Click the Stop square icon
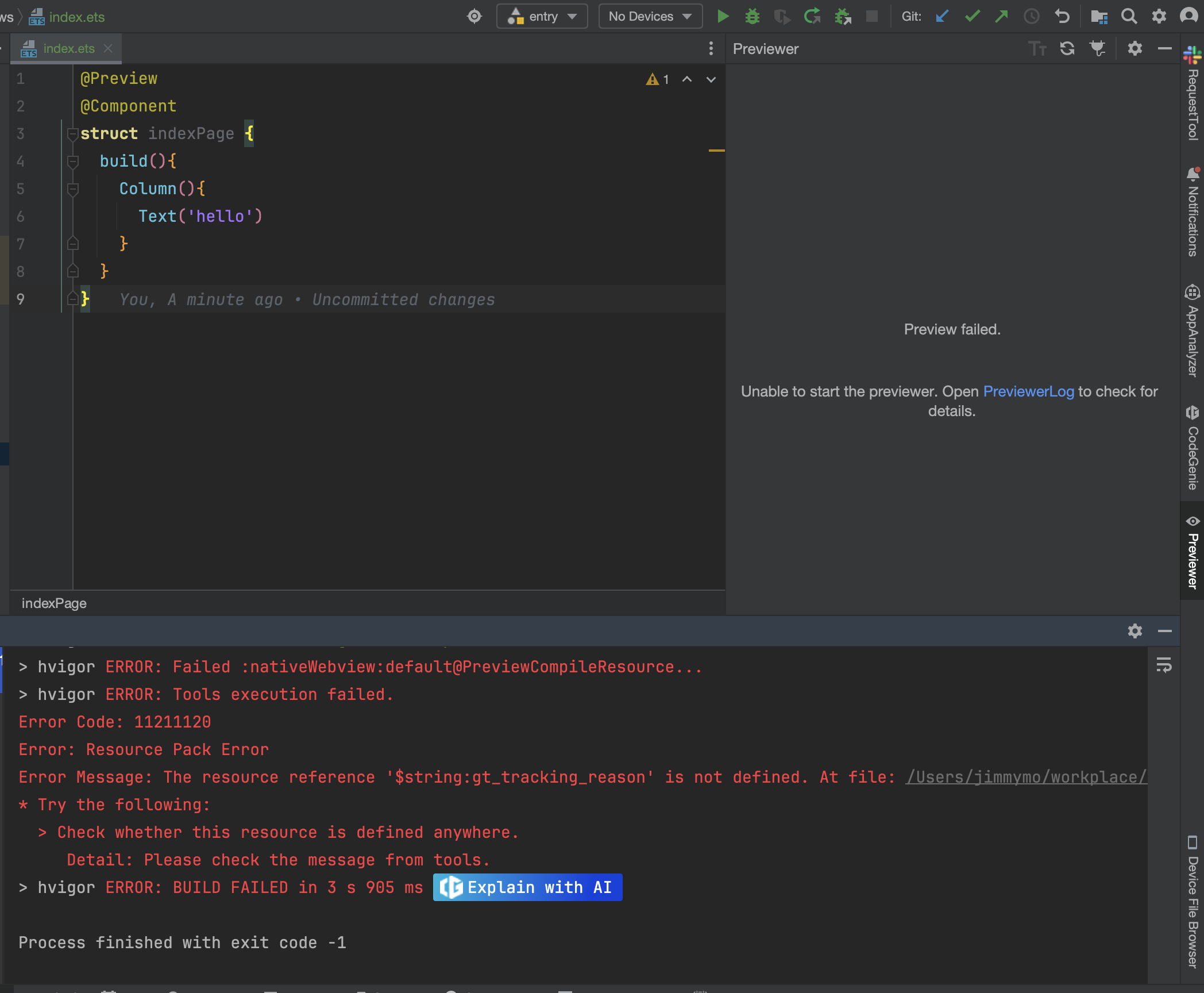1204x993 pixels. pos(872,16)
